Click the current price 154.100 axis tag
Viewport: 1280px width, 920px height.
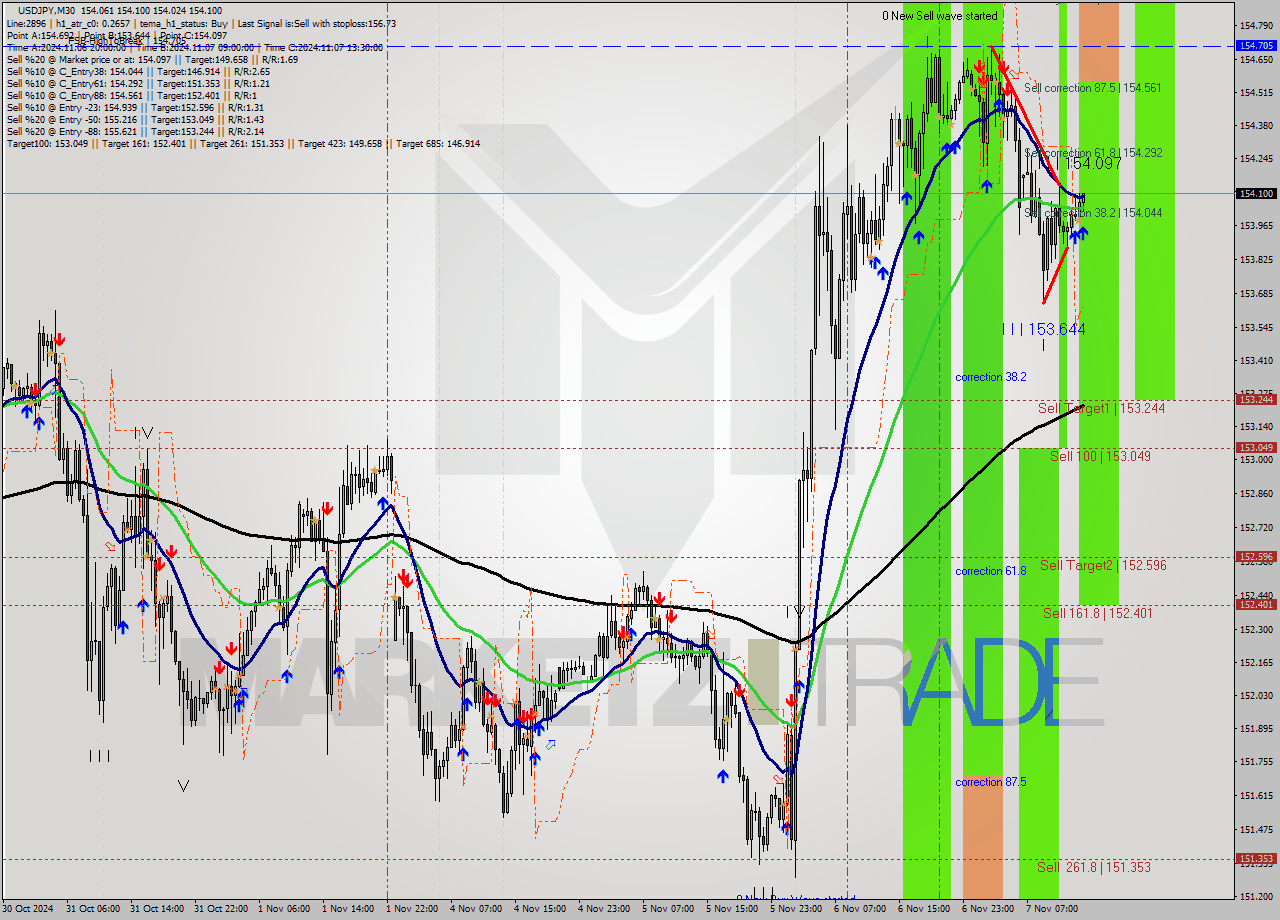tap(1257, 193)
